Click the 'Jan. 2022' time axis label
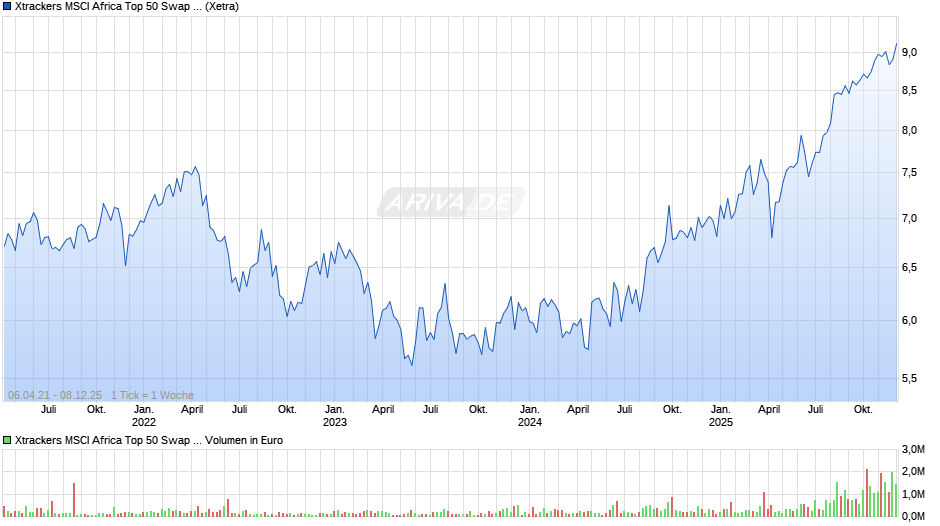Viewport: 940px width, 526px height. [144, 416]
